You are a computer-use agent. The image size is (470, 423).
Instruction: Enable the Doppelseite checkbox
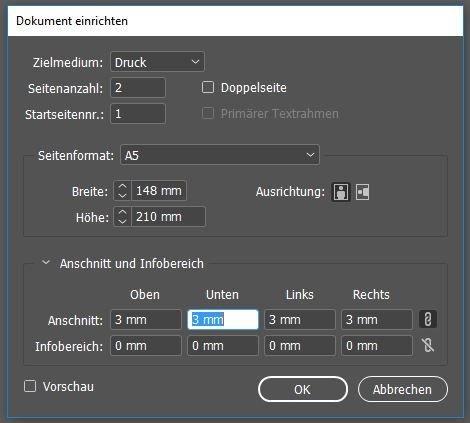pyautogui.click(x=208, y=88)
